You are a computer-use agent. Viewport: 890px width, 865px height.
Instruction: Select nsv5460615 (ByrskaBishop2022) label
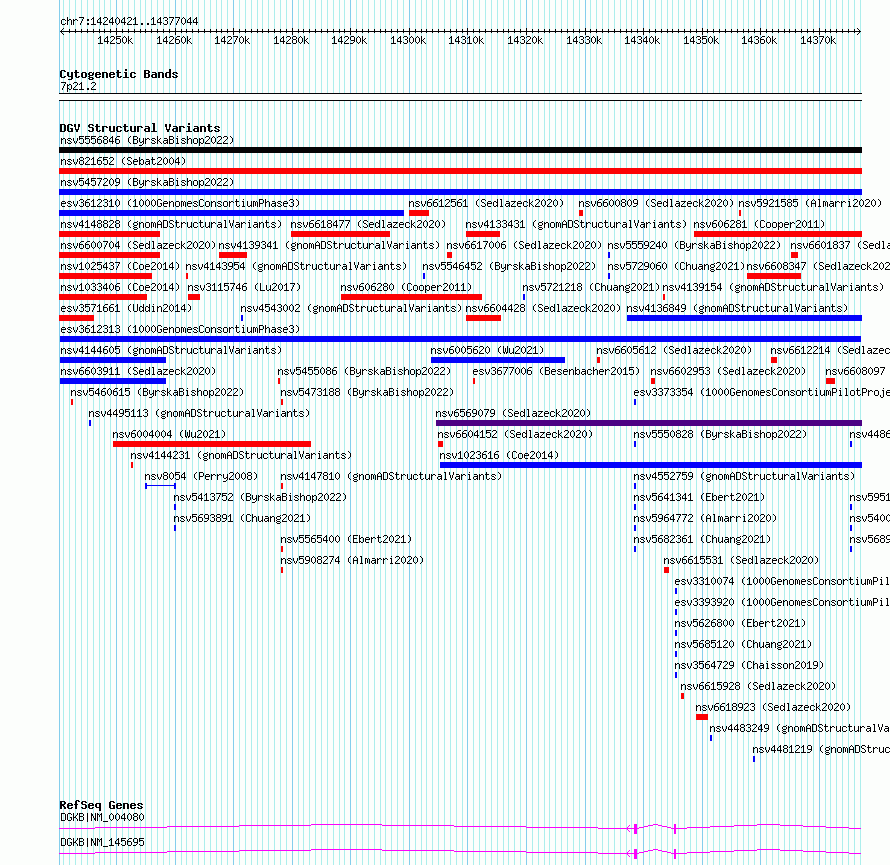157,392
